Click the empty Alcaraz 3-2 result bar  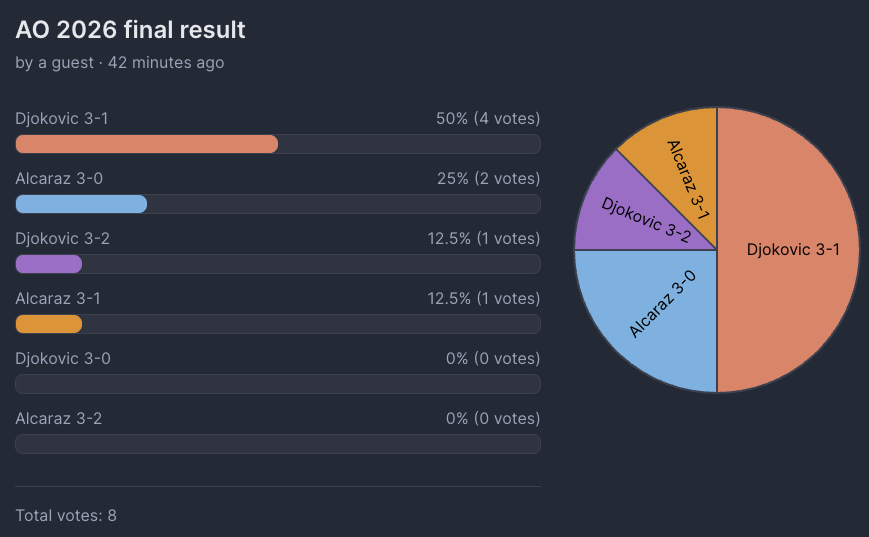click(x=278, y=444)
